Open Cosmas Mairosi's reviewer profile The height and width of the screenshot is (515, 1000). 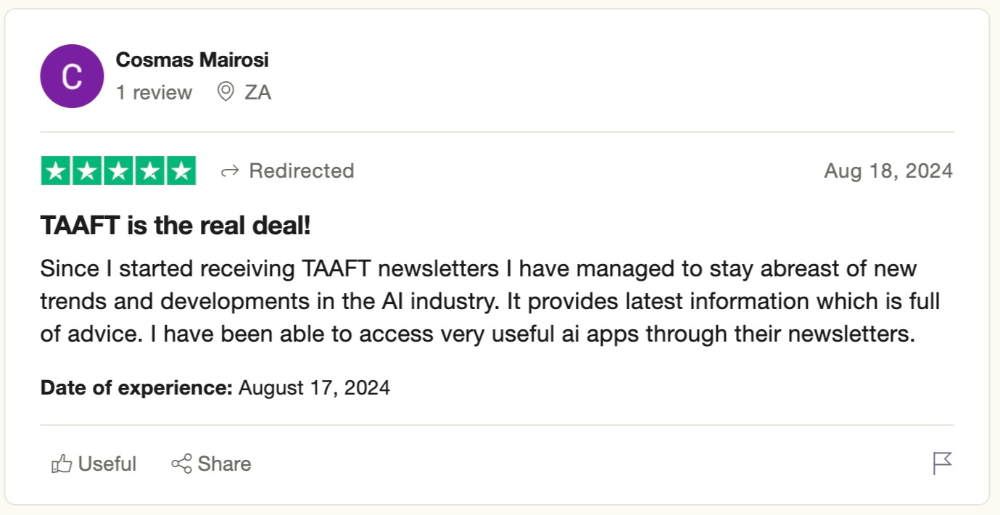click(x=192, y=60)
